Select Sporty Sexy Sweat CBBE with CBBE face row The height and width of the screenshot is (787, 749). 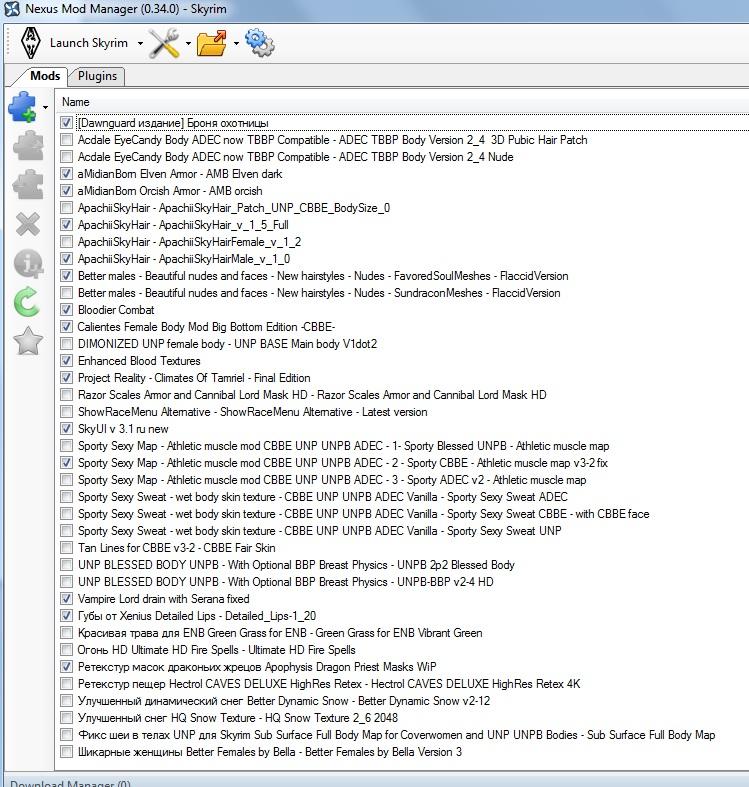pyautogui.click(x=364, y=514)
